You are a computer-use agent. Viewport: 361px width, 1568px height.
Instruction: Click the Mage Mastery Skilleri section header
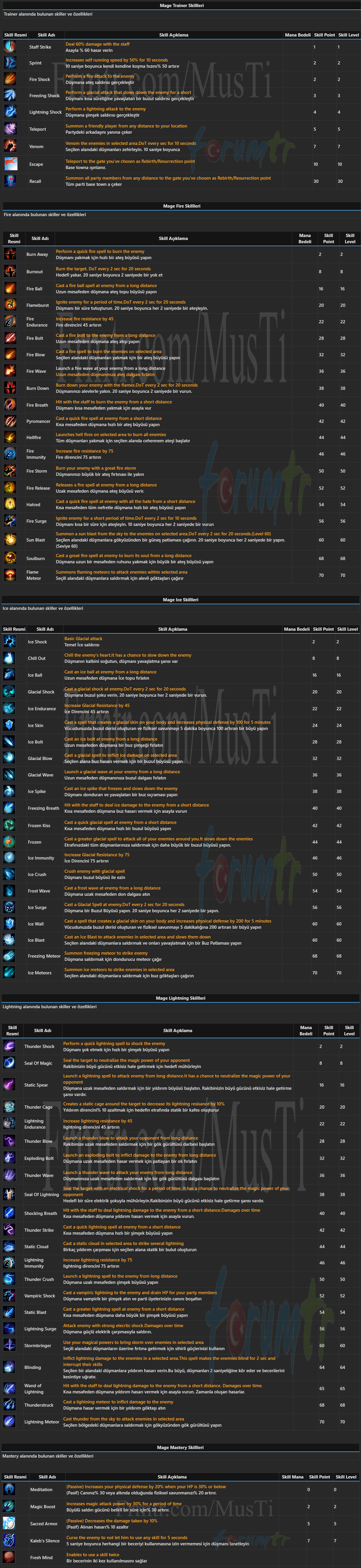tap(181, 1448)
